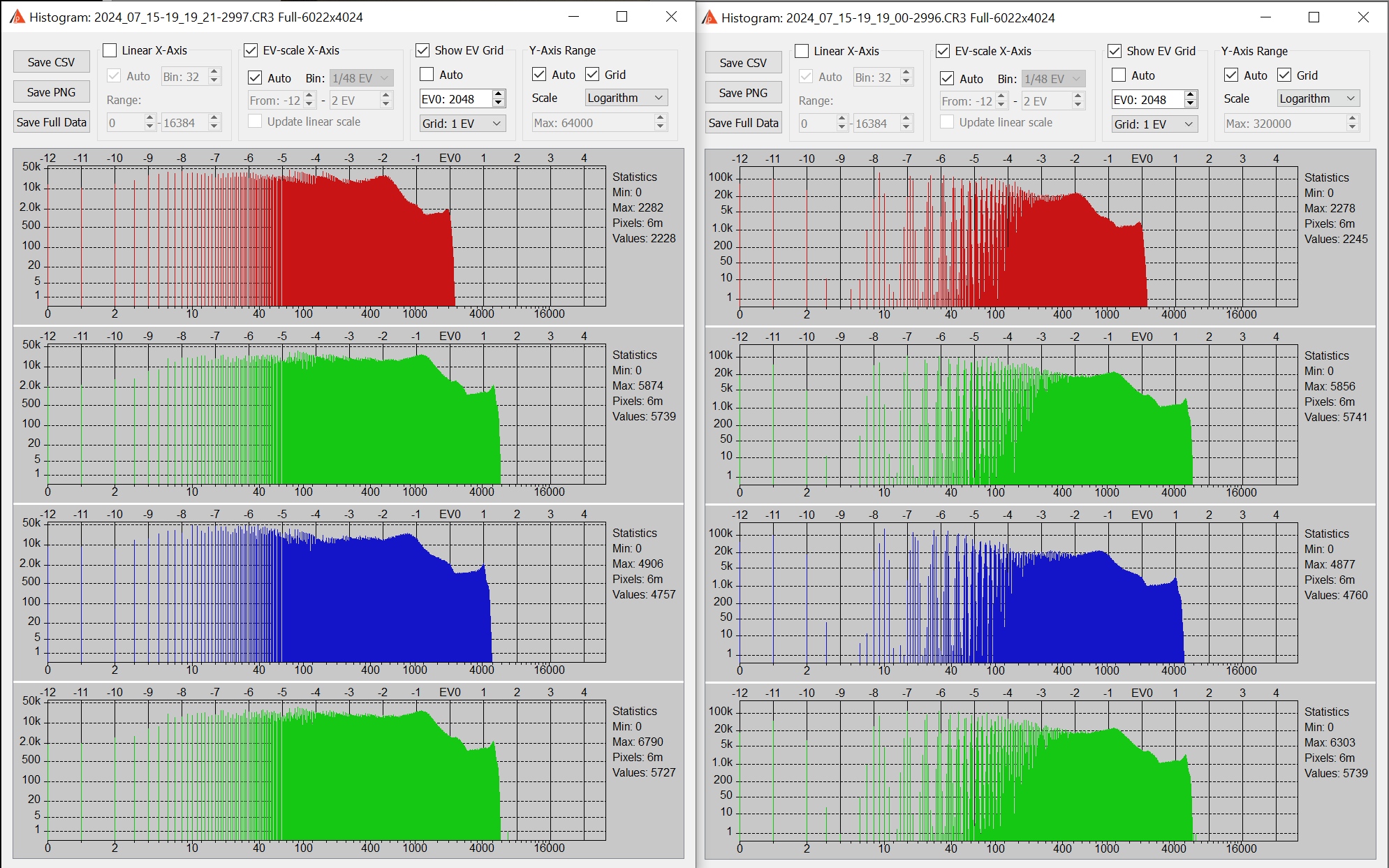Open Grid 1 EV dropdown in right window
Image resolution: width=1389 pixels, height=868 pixels.
[x=1154, y=124]
